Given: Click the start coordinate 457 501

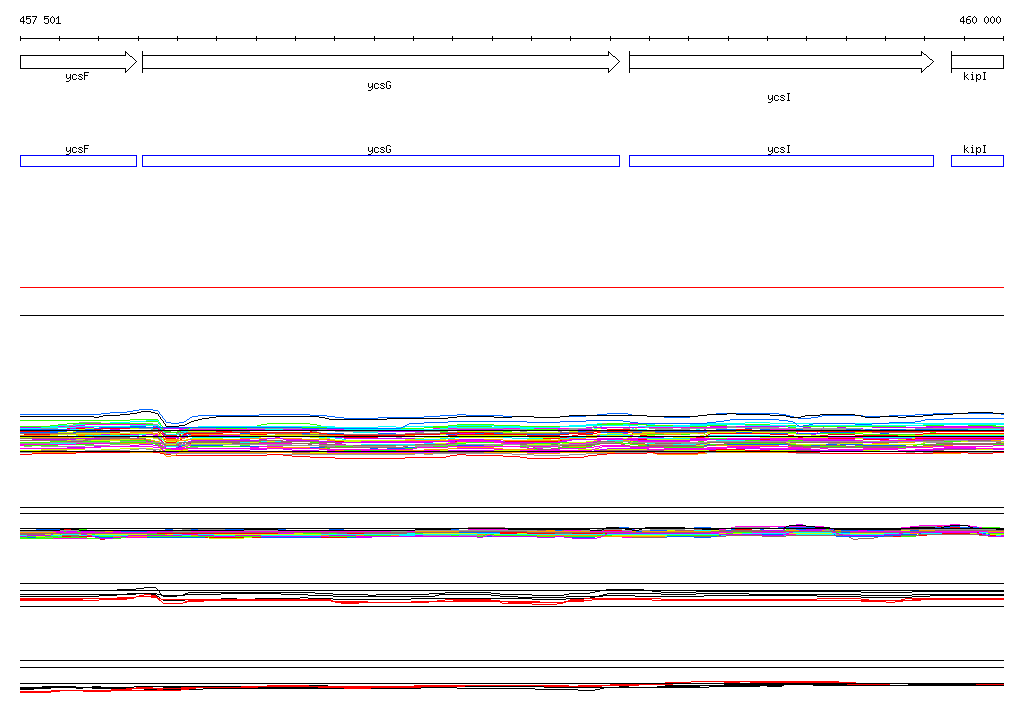Looking at the screenshot, I should point(40,20).
